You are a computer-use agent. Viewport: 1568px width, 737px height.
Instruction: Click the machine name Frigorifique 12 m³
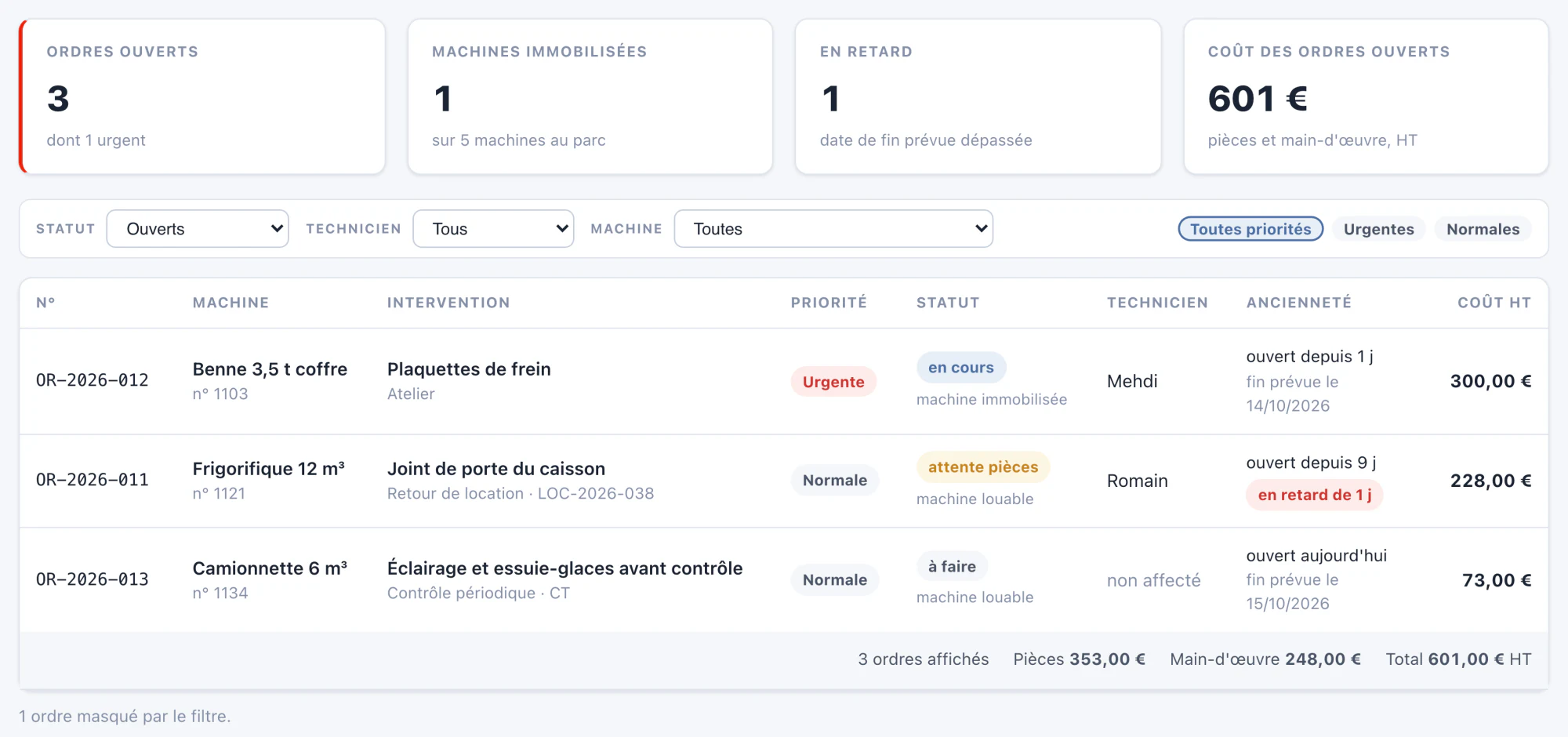tap(269, 469)
